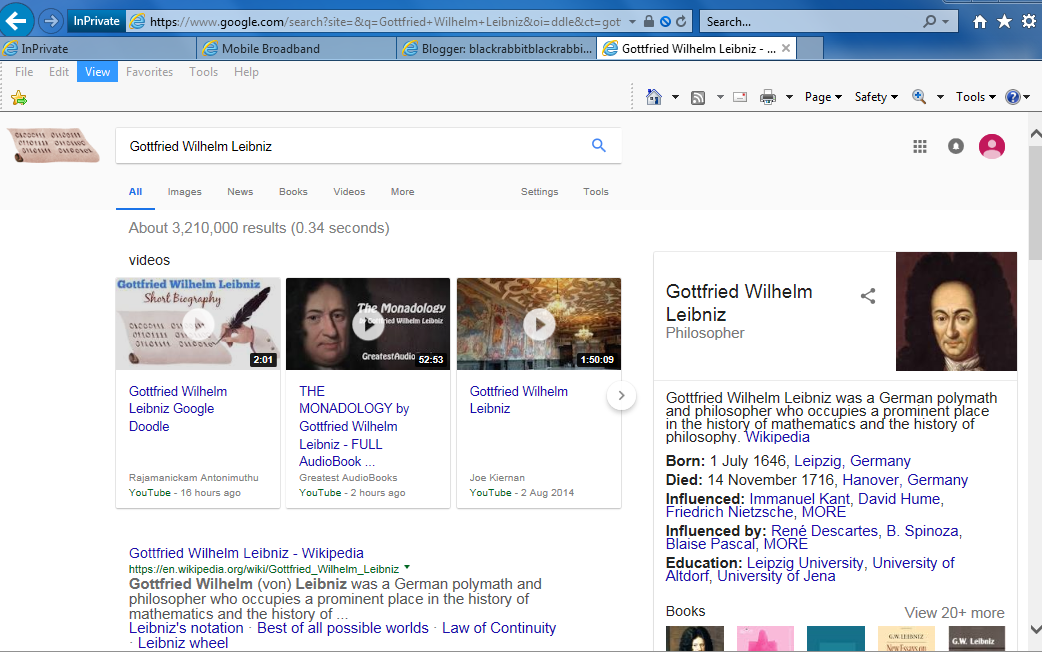Expand the address bar autocomplete dropdown
The image size is (1042, 653).
[632, 22]
